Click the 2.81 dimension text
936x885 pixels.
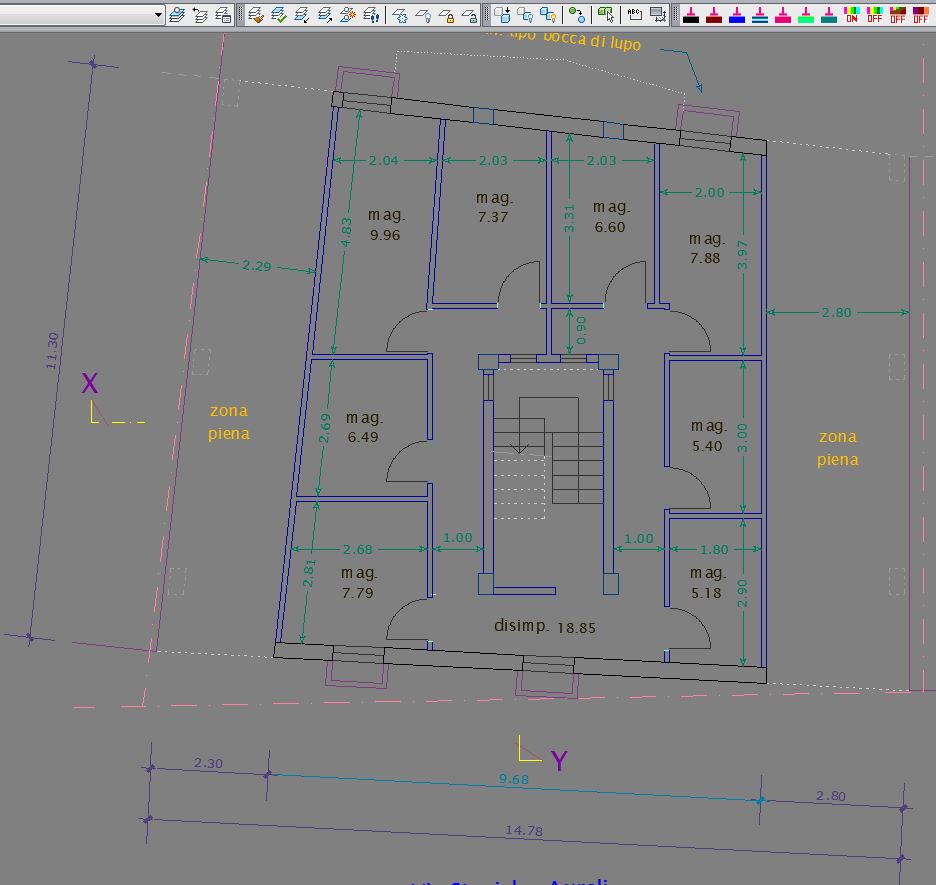point(309,573)
